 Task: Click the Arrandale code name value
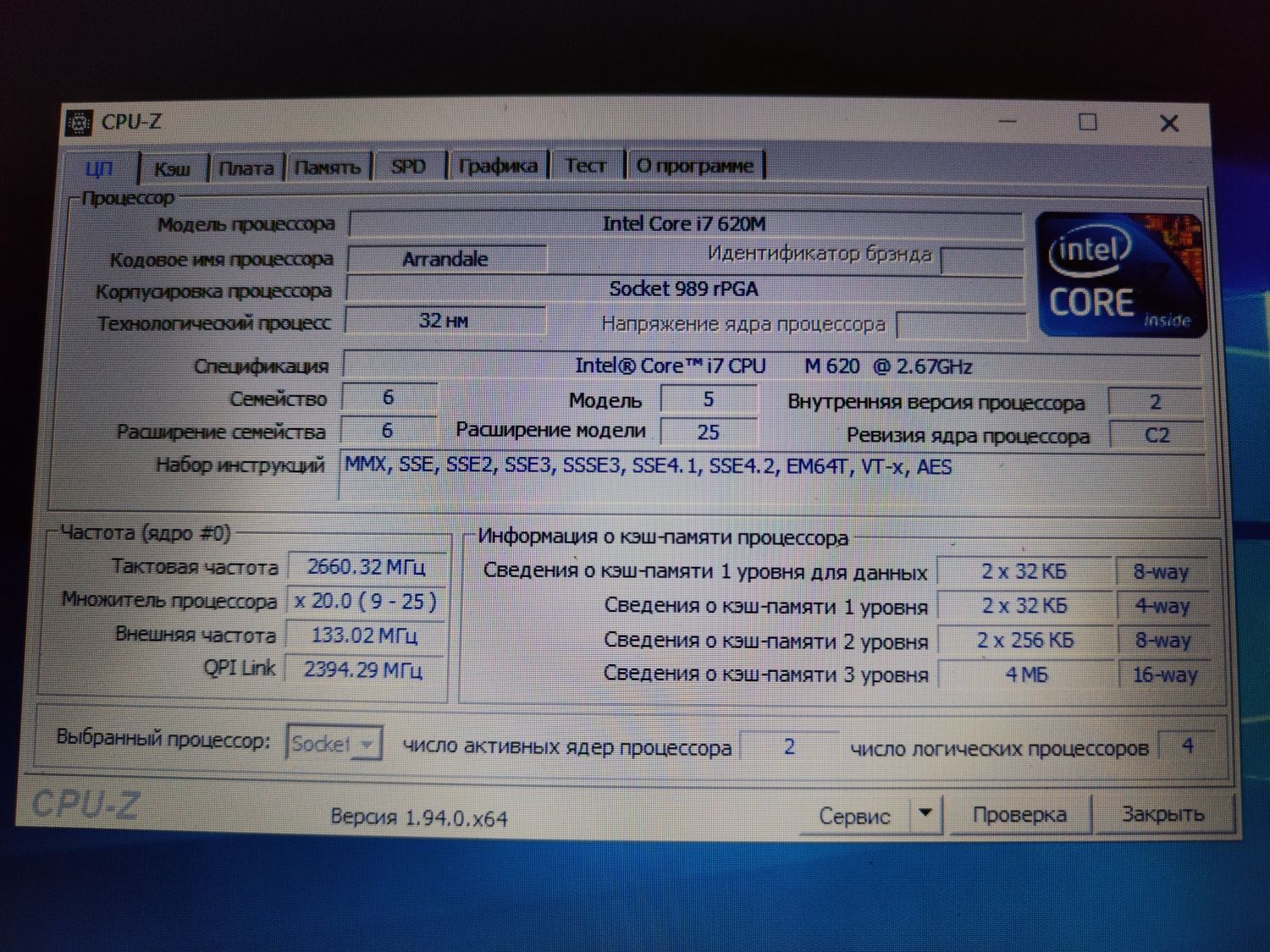click(x=446, y=259)
